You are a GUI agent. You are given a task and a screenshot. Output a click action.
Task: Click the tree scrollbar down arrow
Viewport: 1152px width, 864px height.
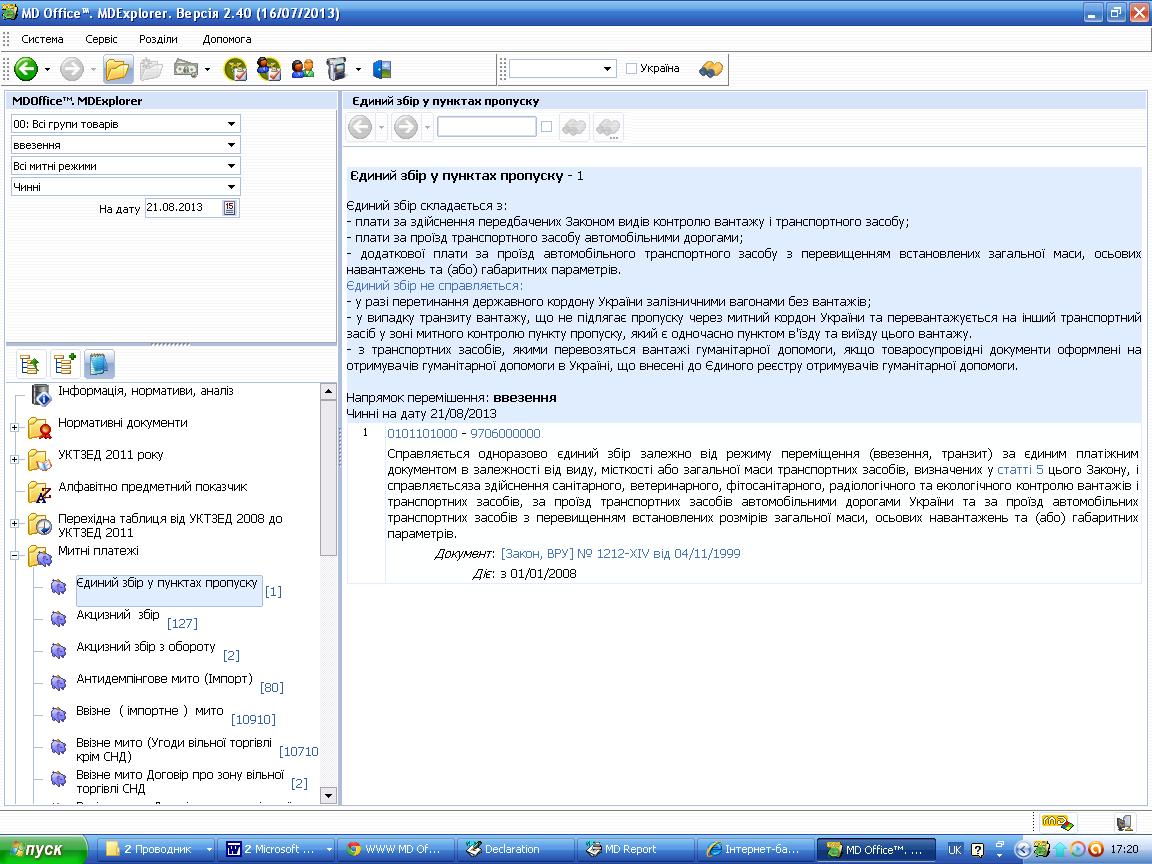[328, 796]
